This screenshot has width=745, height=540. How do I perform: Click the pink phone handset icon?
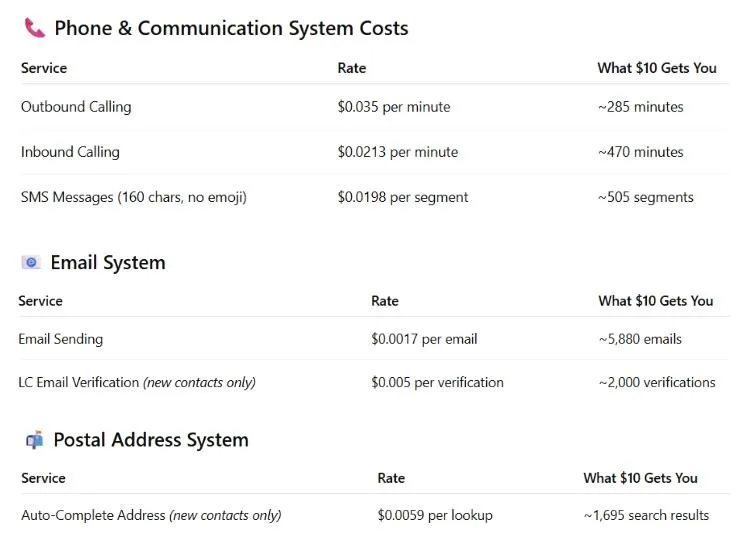35,28
